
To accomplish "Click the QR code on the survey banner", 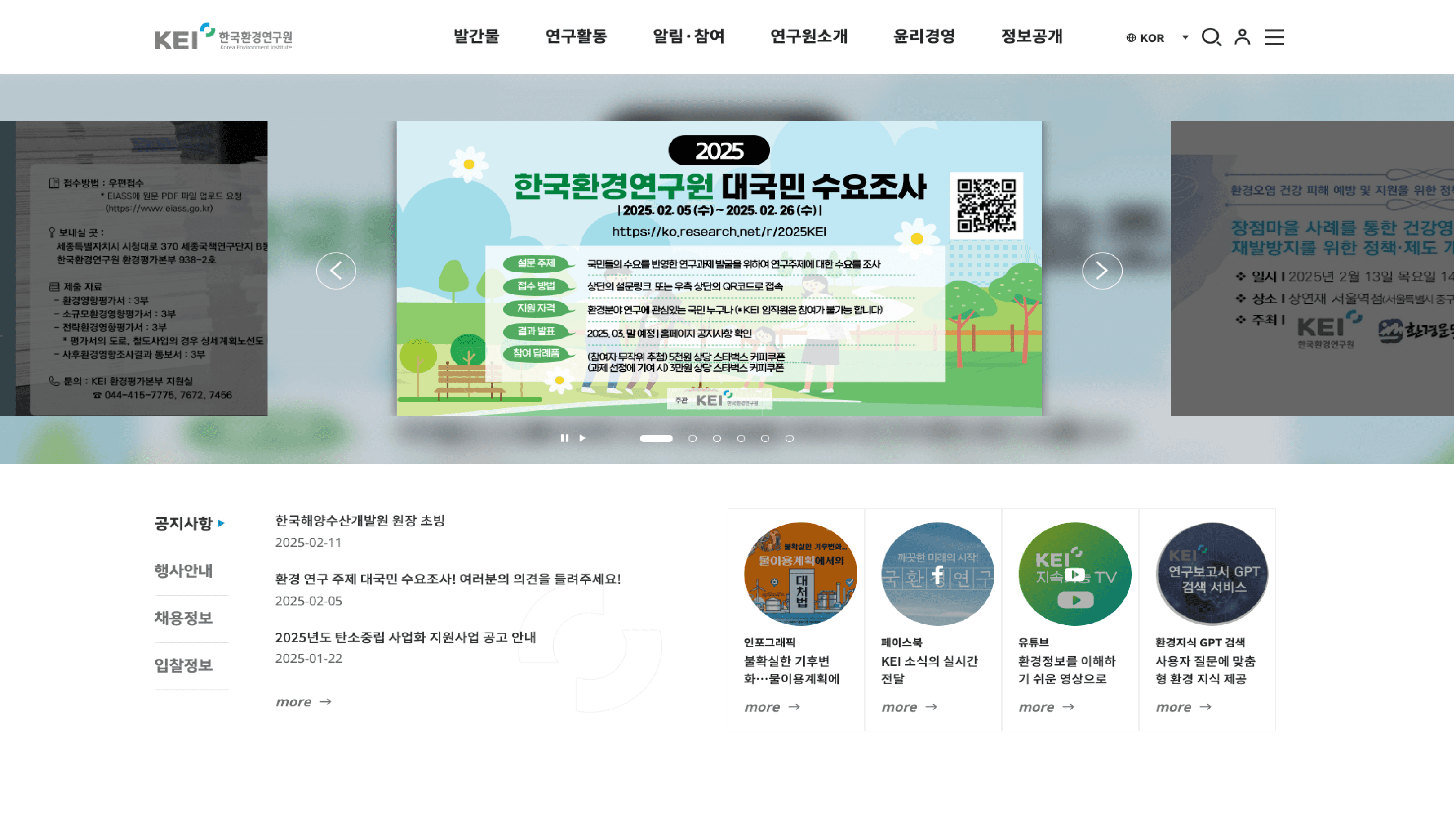I will [986, 206].
